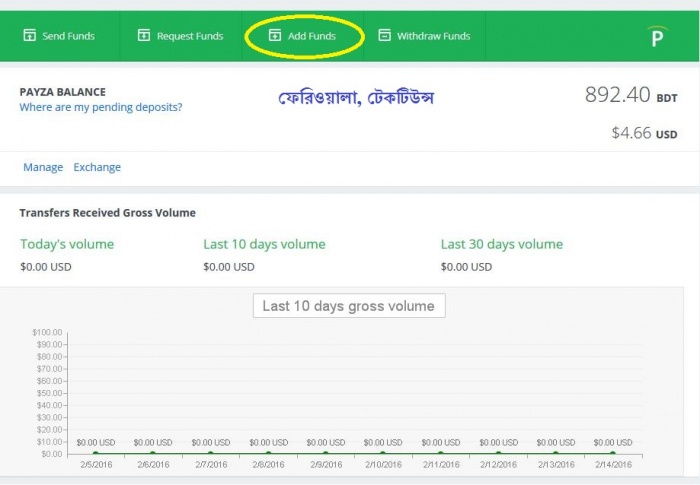Click the chart data point for 2/14/2016
700x485 pixels.
tap(613, 454)
